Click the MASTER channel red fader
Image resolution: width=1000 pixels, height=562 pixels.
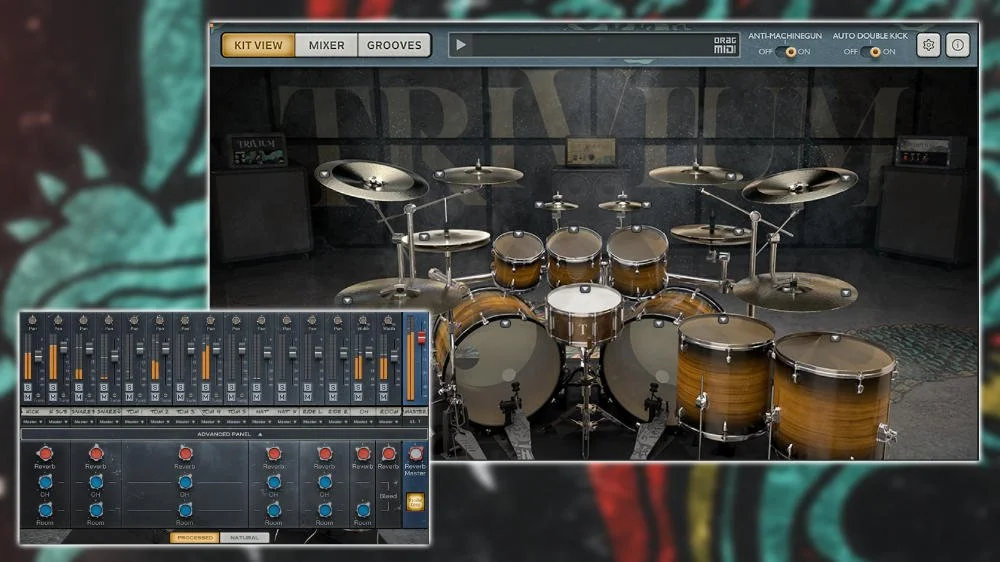tap(422, 337)
